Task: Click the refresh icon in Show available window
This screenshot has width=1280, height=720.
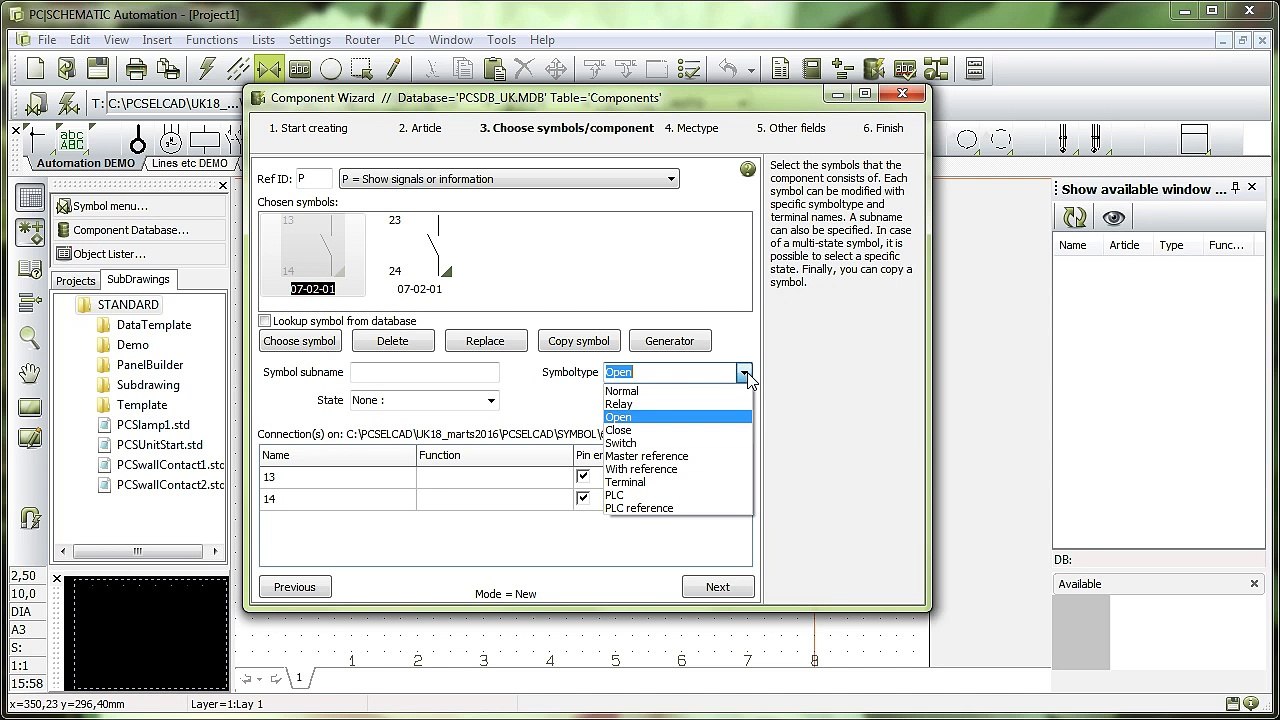Action: click(x=1074, y=217)
